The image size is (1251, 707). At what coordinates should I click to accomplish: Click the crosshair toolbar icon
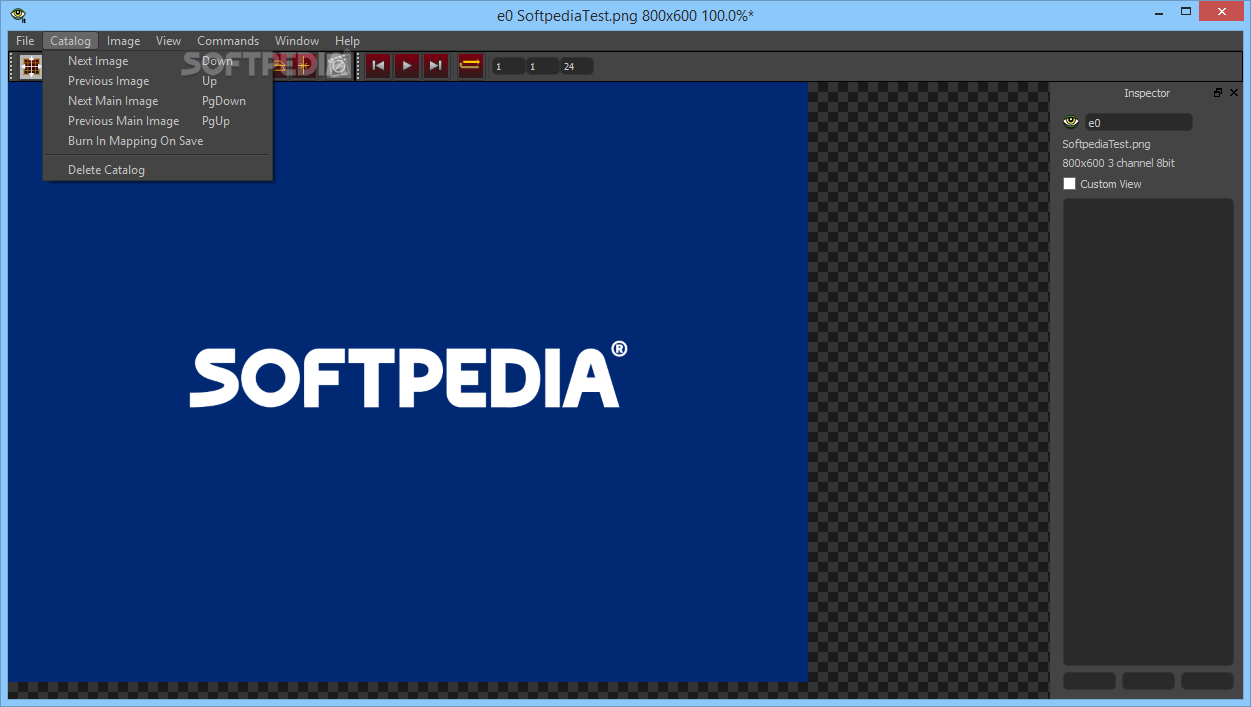304,67
